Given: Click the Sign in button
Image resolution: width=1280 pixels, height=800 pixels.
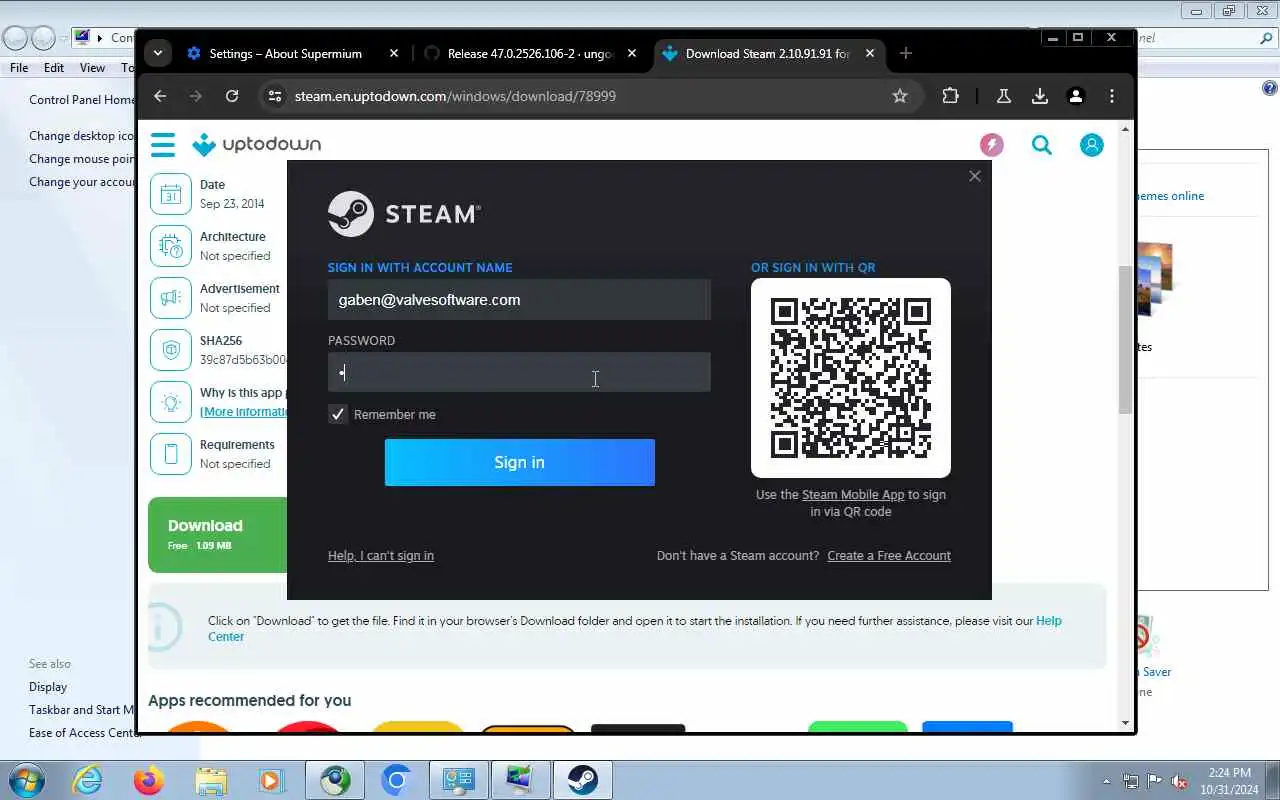Looking at the screenshot, I should pyautogui.click(x=520, y=462).
